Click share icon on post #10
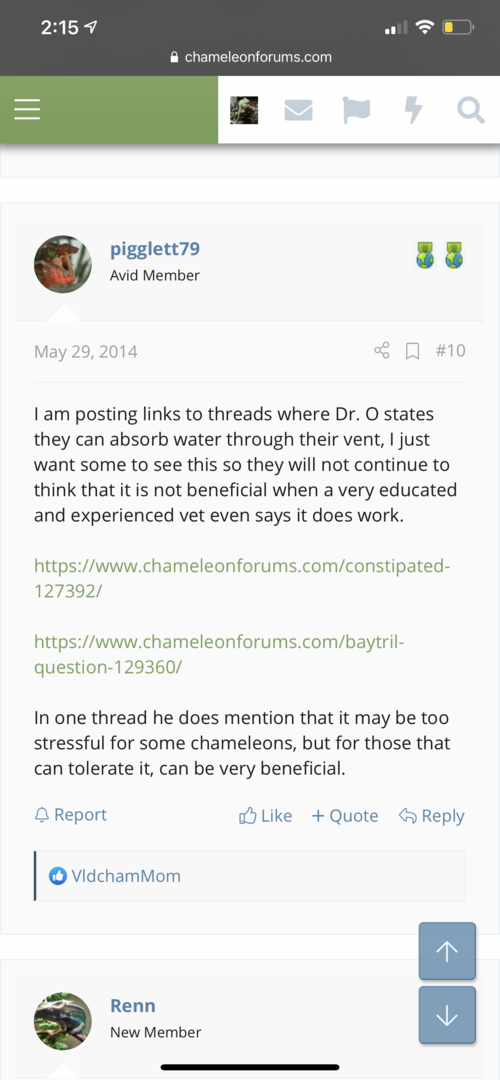Viewport: 500px width, 1080px height. 382,351
